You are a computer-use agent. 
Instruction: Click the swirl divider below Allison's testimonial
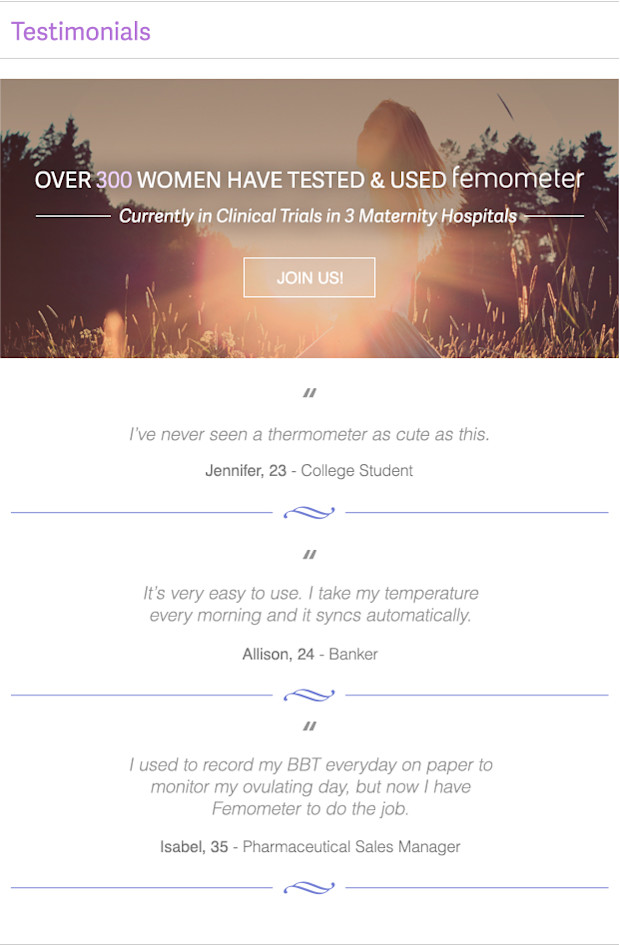pos(309,695)
